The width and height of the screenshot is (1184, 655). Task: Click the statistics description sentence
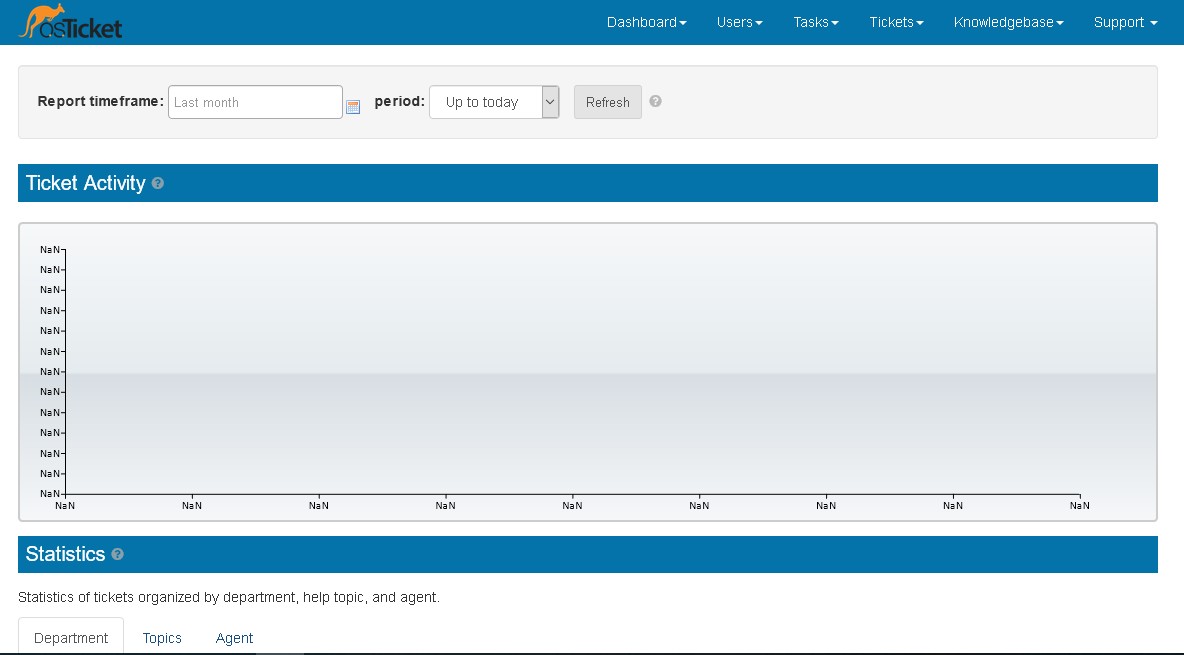click(x=229, y=597)
